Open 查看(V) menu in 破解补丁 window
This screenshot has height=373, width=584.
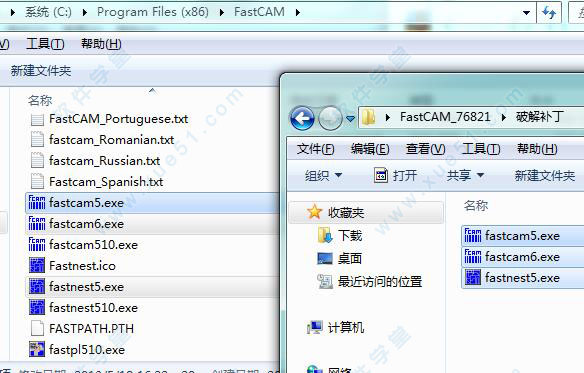pos(425,149)
